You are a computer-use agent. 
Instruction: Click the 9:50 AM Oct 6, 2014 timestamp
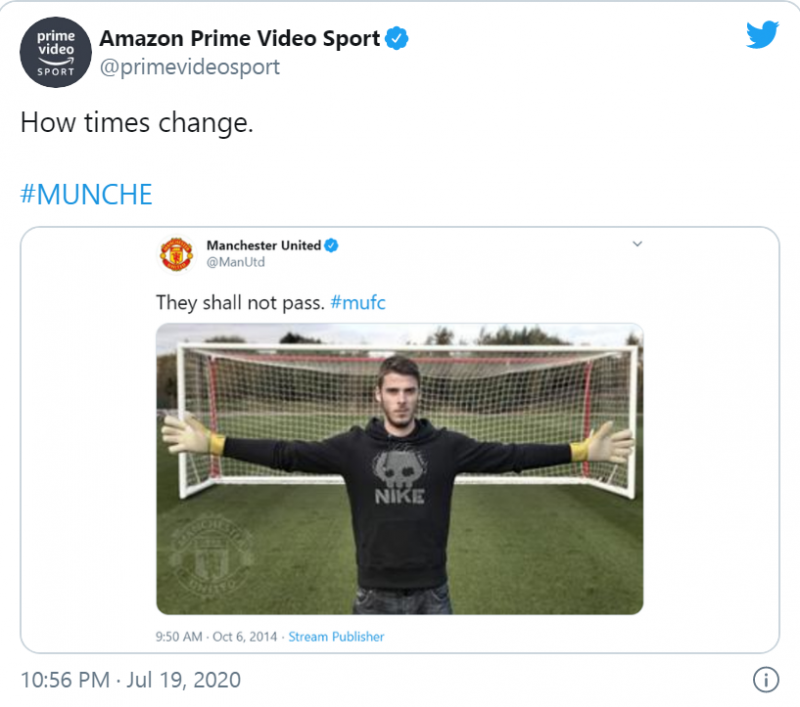coord(217,636)
